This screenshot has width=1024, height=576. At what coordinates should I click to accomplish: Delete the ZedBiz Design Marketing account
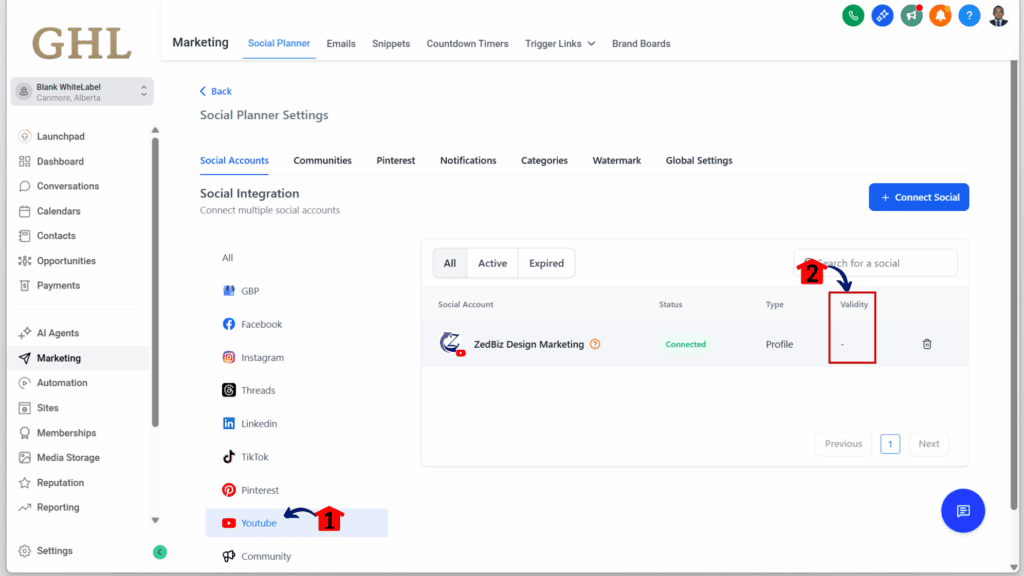tap(927, 343)
